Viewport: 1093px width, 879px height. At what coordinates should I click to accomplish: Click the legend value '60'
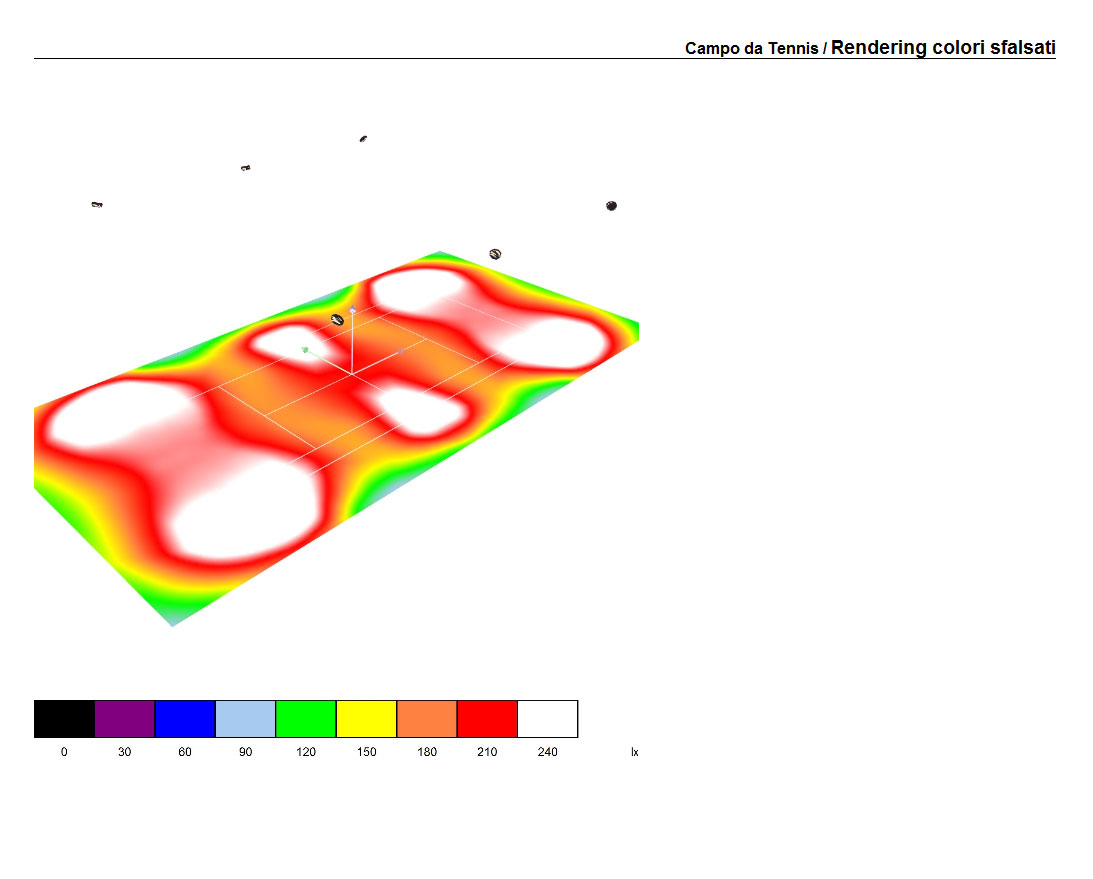coord(185,752)
